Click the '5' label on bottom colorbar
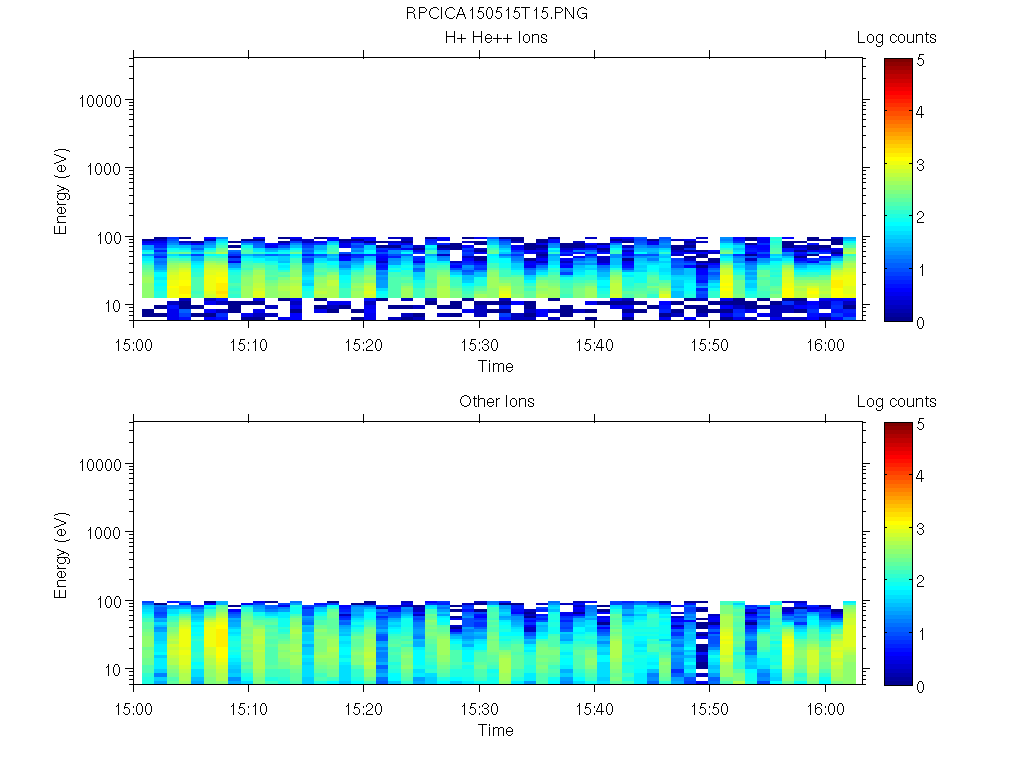 pos(920,424)
